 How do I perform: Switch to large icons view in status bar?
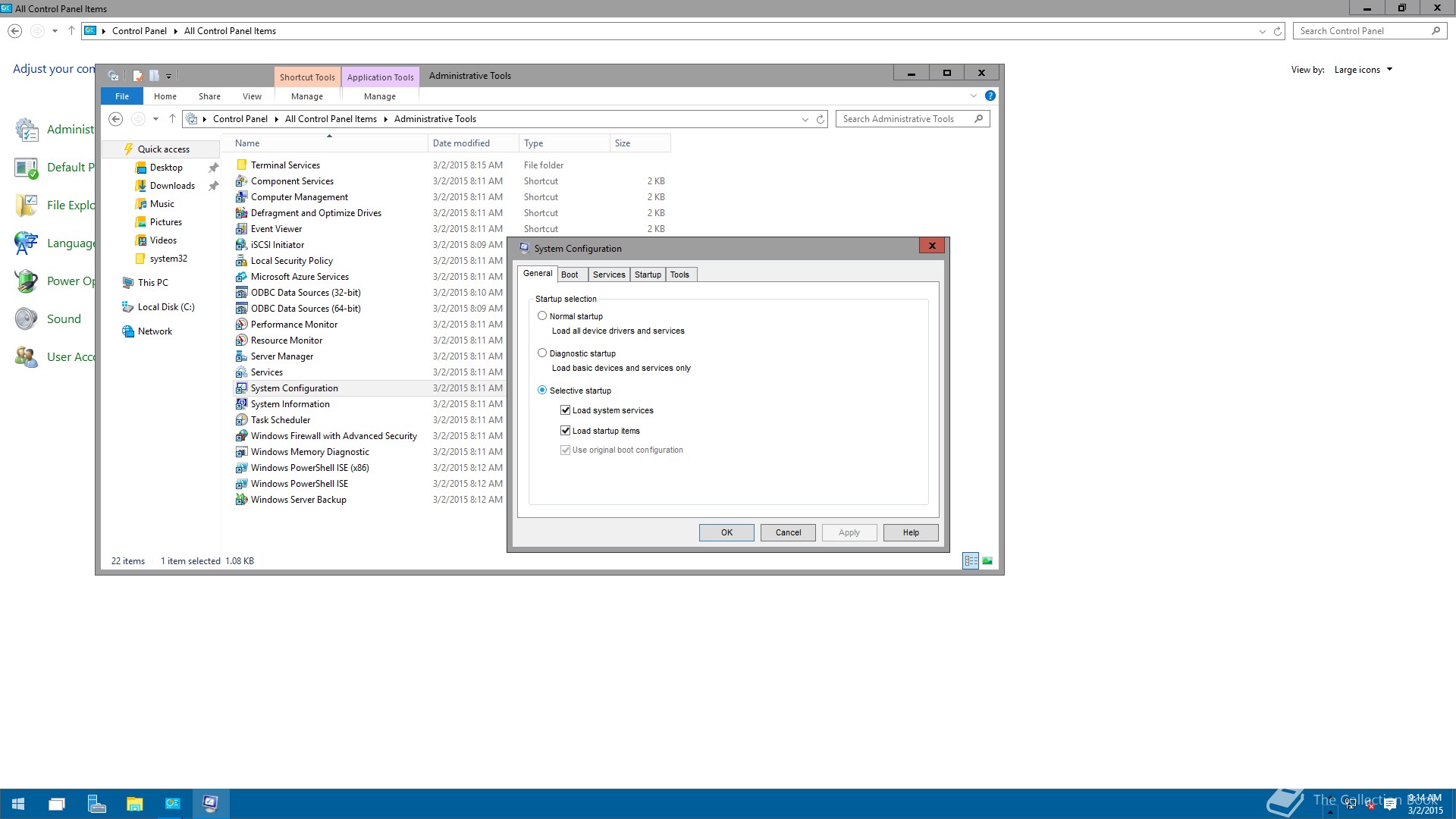(987, 561)
